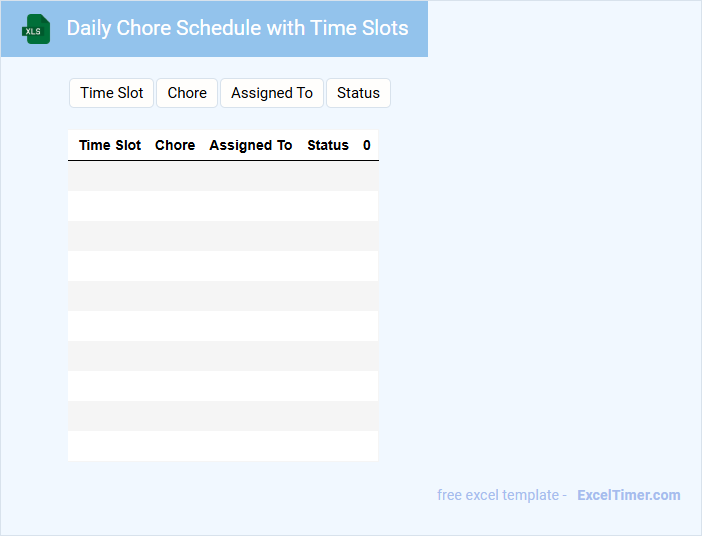Select the Time Slot tag button
Image resolution: width=702 pixels, height=536 pixels.
point(111,93)
